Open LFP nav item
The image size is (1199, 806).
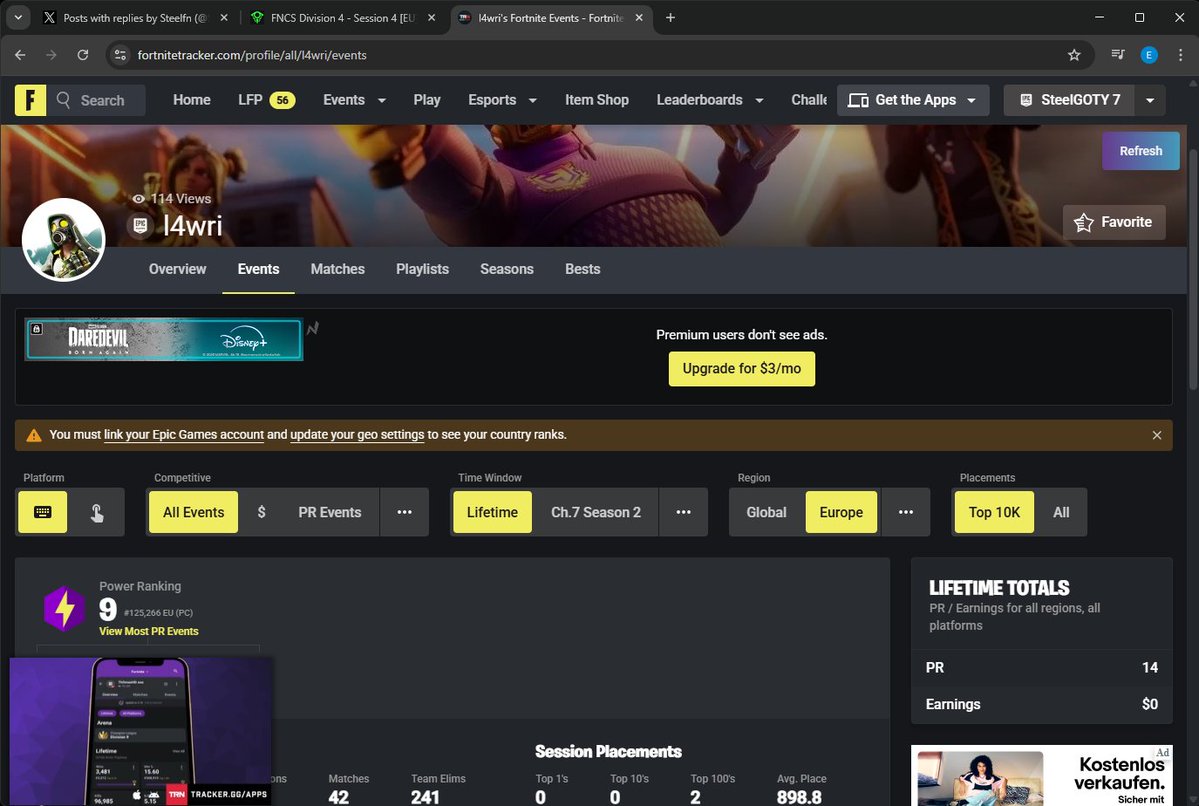click(266, 100)
